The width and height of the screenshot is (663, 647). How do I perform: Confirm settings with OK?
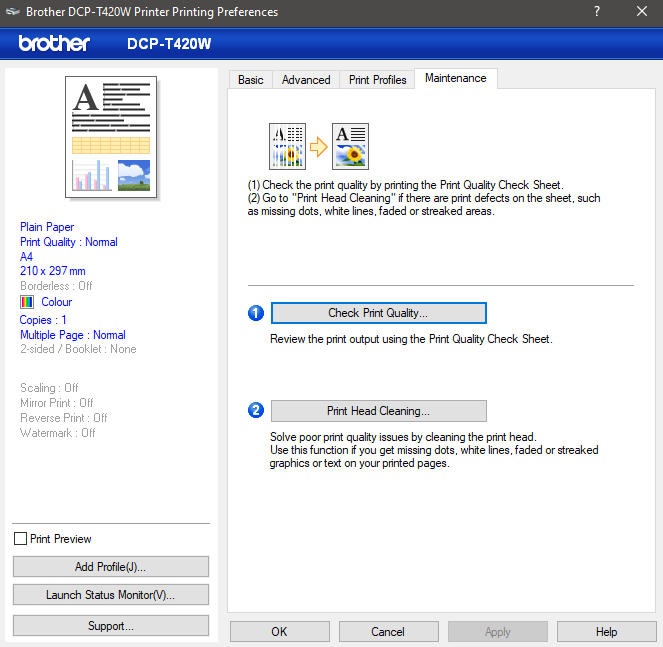pos(279,631)
